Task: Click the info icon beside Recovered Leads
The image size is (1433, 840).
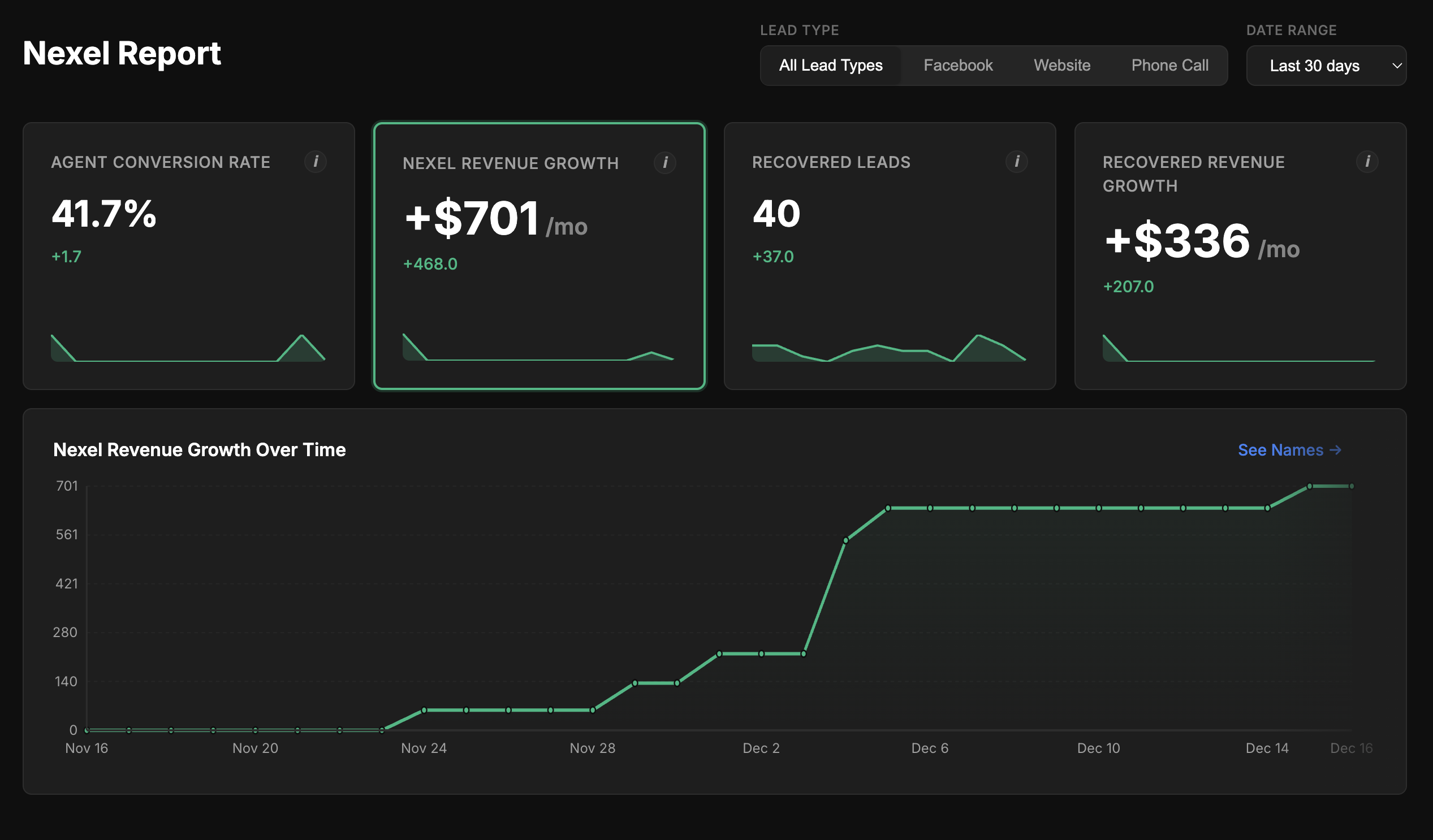Action: click(x=1017, y=162)
